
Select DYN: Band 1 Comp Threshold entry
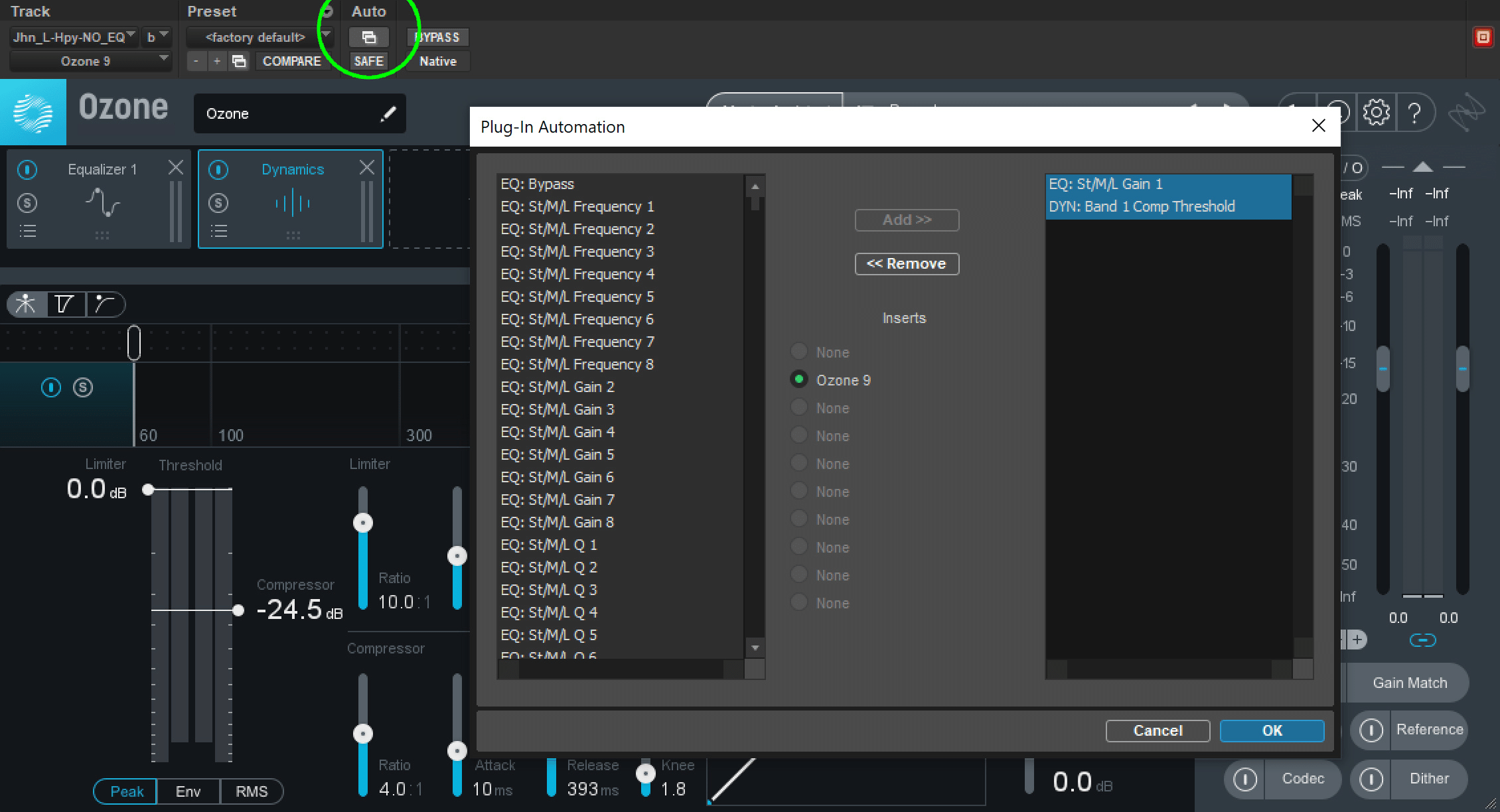(x=1168, y=206)
